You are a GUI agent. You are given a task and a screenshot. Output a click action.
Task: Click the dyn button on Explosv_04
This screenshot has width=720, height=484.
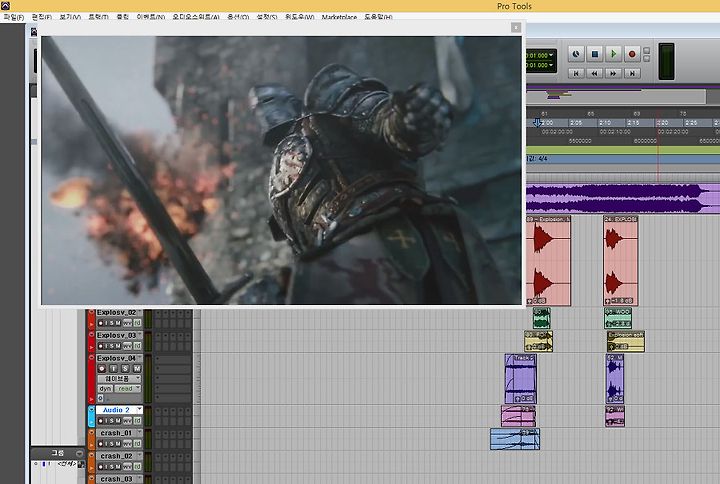pyautogui.click(x=105, y=388)
